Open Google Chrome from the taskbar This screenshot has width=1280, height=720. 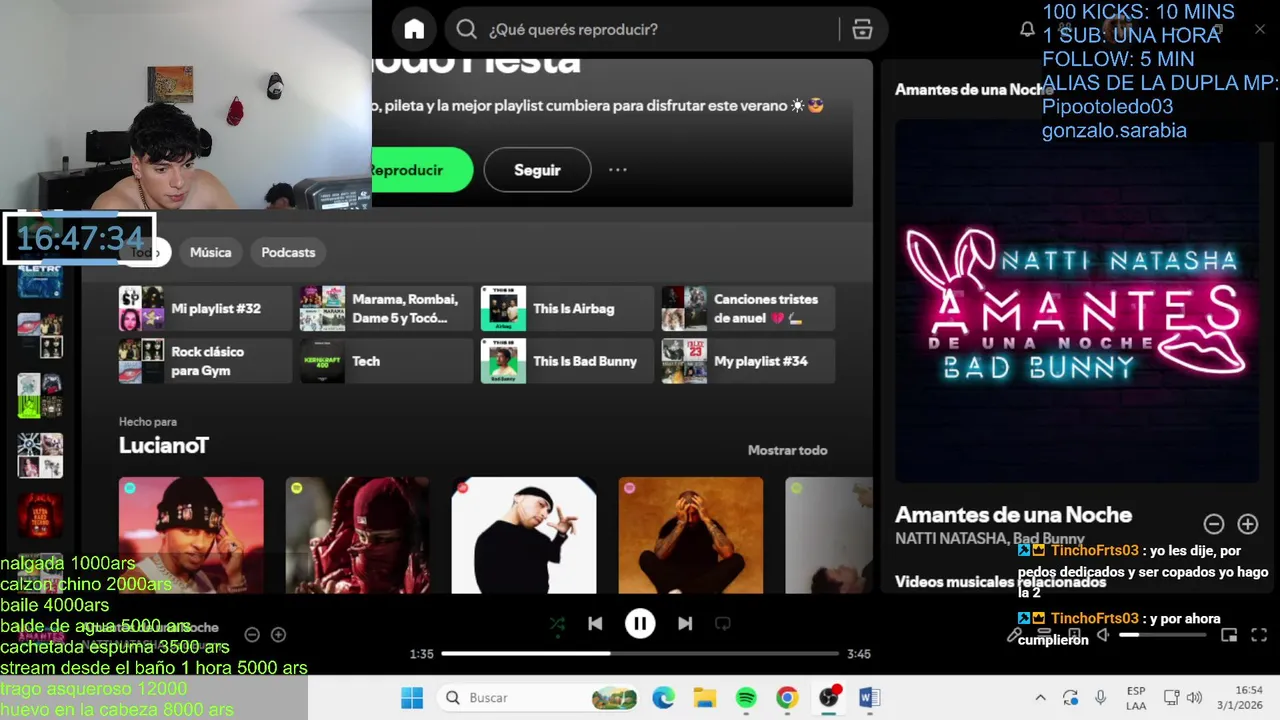[787, 697]
